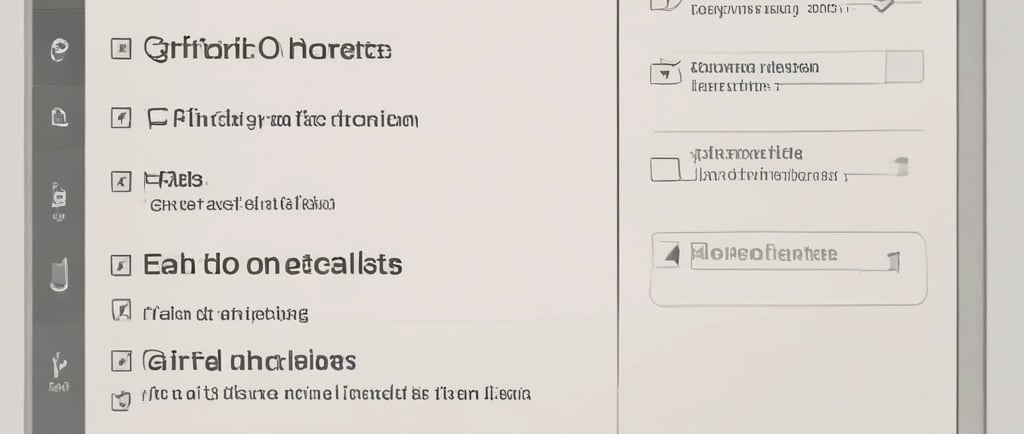This screenshot has height=434, width=1024.
Task: Select the document page icon in sidebar
Action: [x=59, y=117]
